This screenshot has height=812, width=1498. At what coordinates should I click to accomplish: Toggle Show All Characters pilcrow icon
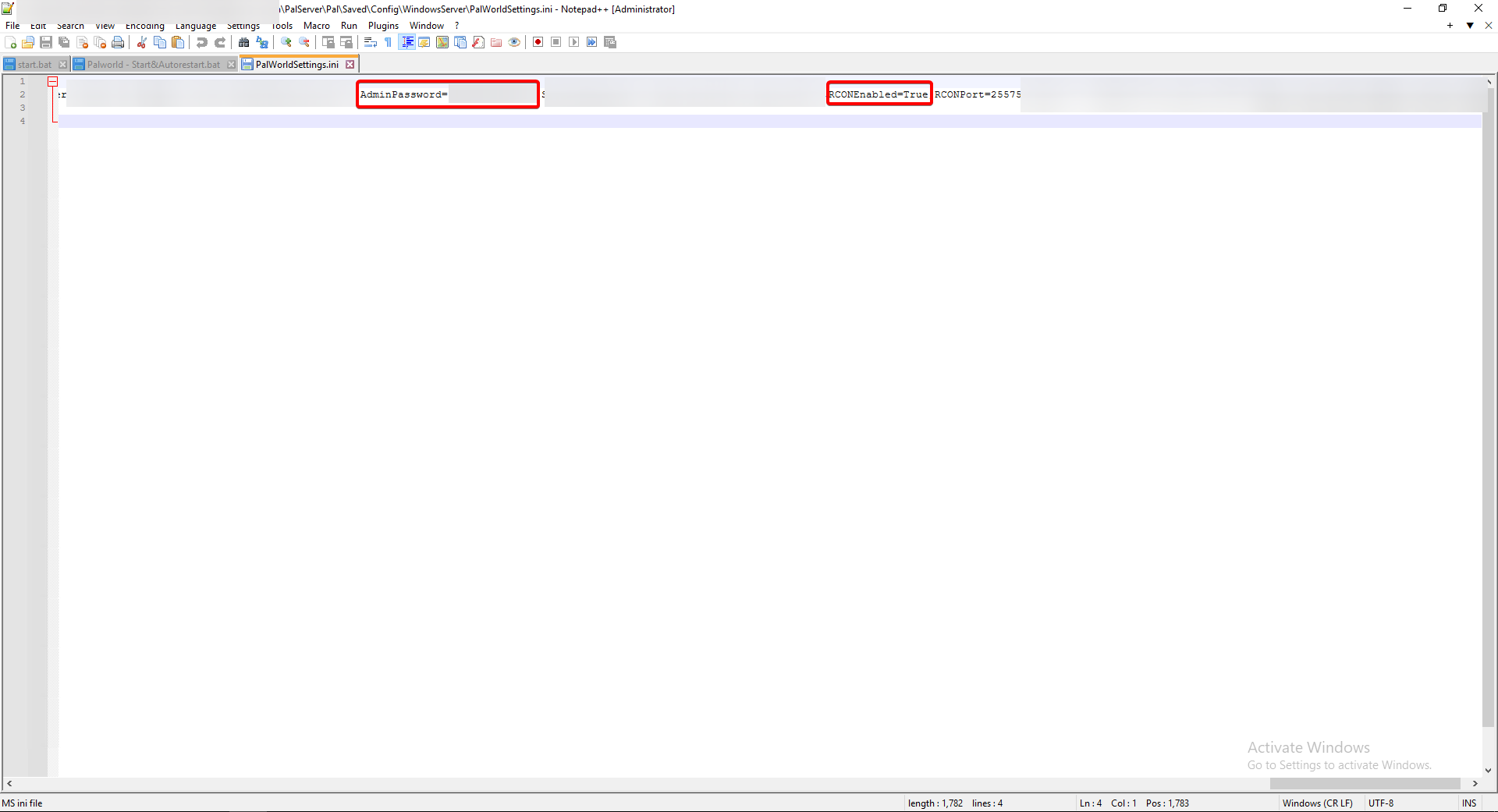(x=389, y=42)
